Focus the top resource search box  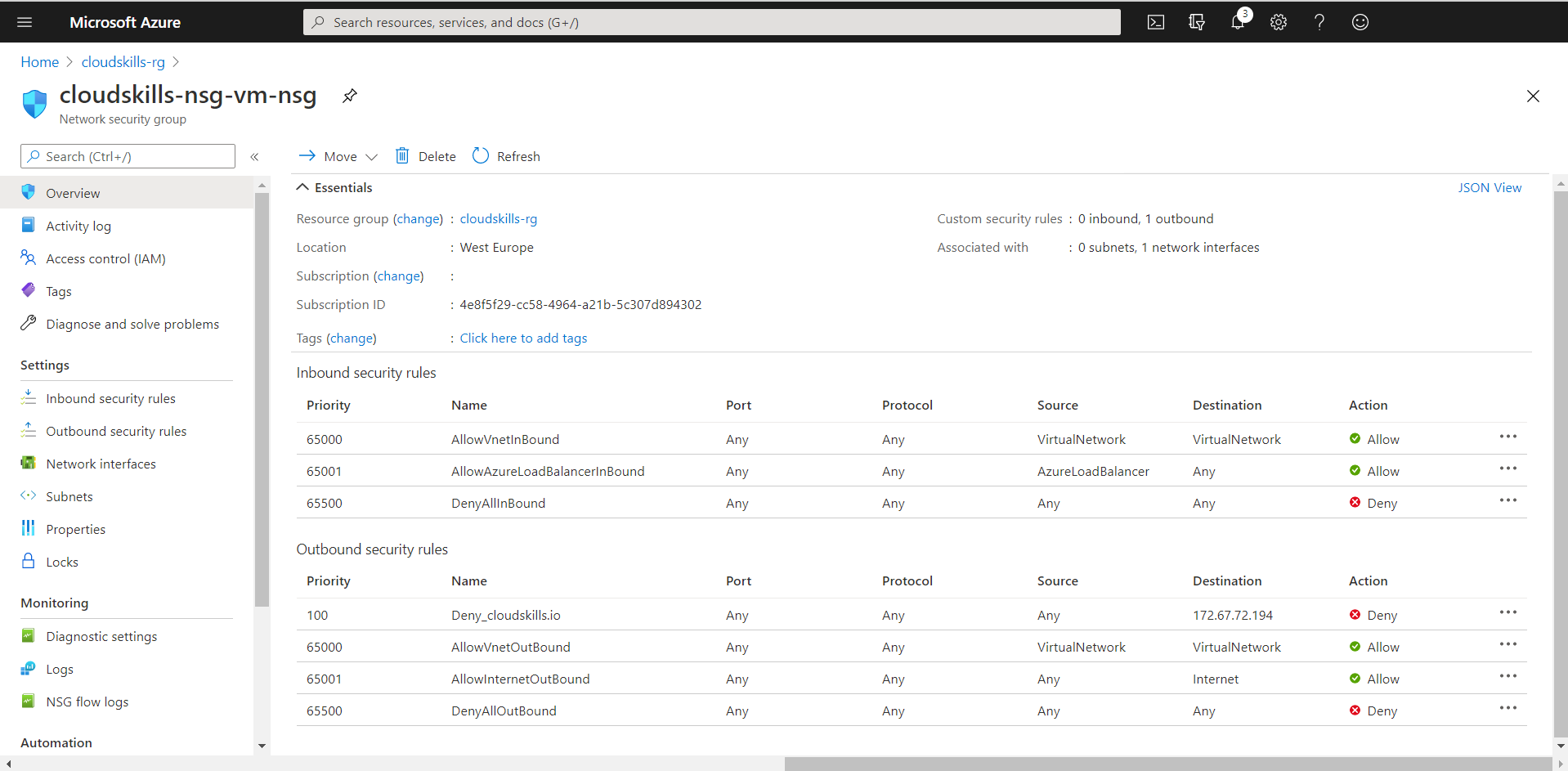(711, 22)
